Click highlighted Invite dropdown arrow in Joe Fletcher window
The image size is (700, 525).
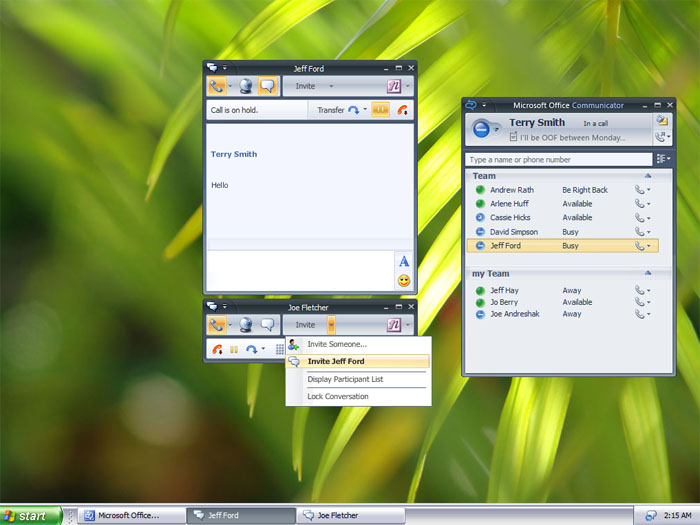point(331,325)
